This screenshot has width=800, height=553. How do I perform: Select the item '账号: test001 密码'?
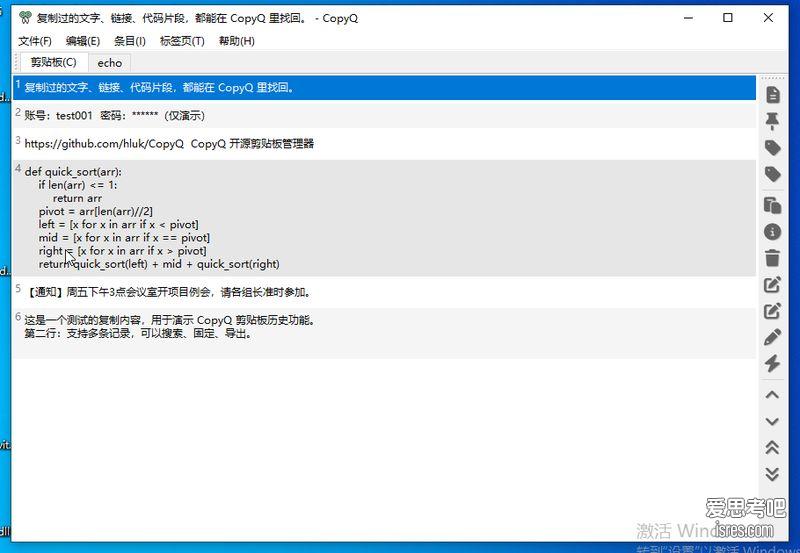coord(384,116)
